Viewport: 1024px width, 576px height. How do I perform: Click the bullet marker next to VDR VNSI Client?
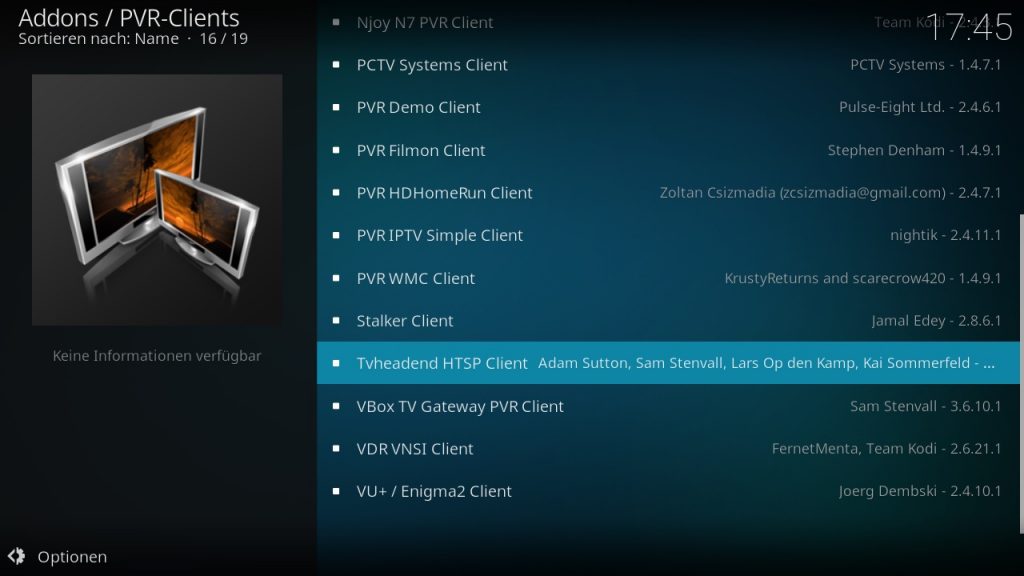pos(336,449)
